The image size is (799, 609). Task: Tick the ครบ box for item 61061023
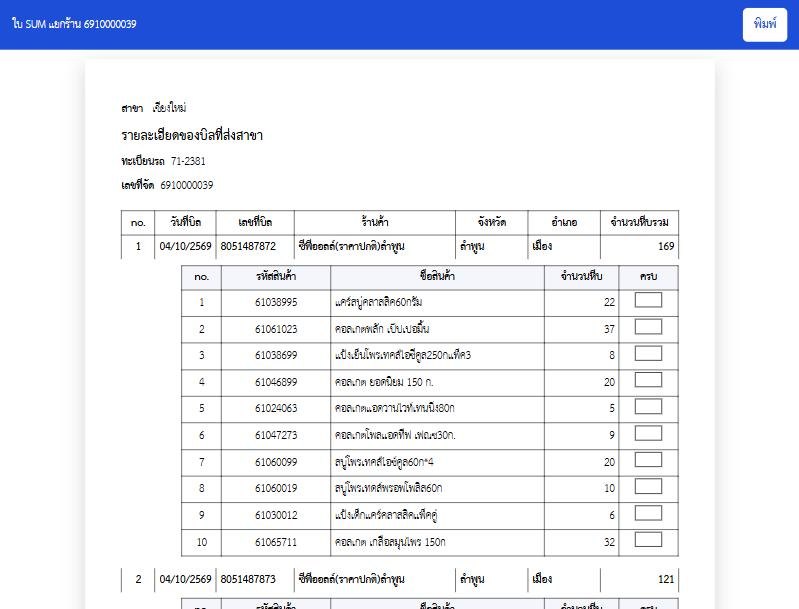tap(648, 327)
